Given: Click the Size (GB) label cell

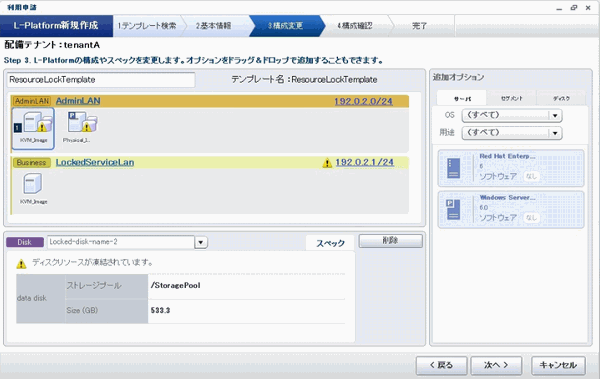Looking at the screenshot, I should [106, 311].
